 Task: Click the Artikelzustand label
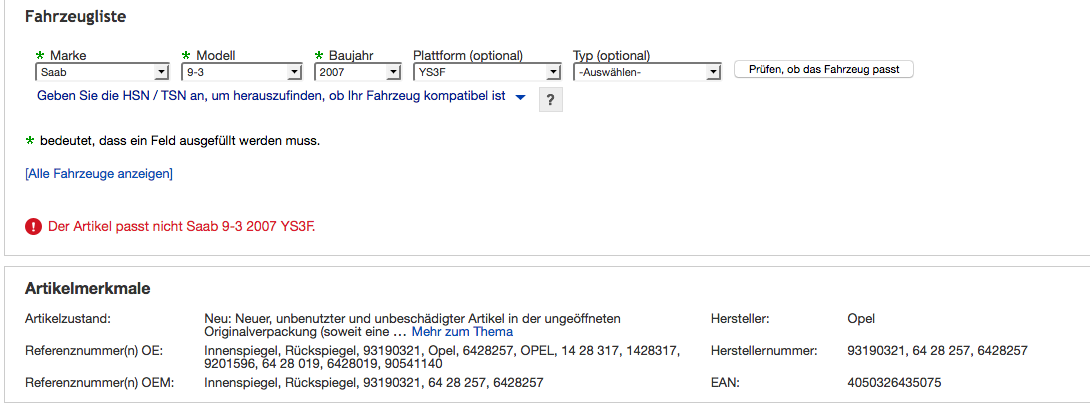coord(68,319)
